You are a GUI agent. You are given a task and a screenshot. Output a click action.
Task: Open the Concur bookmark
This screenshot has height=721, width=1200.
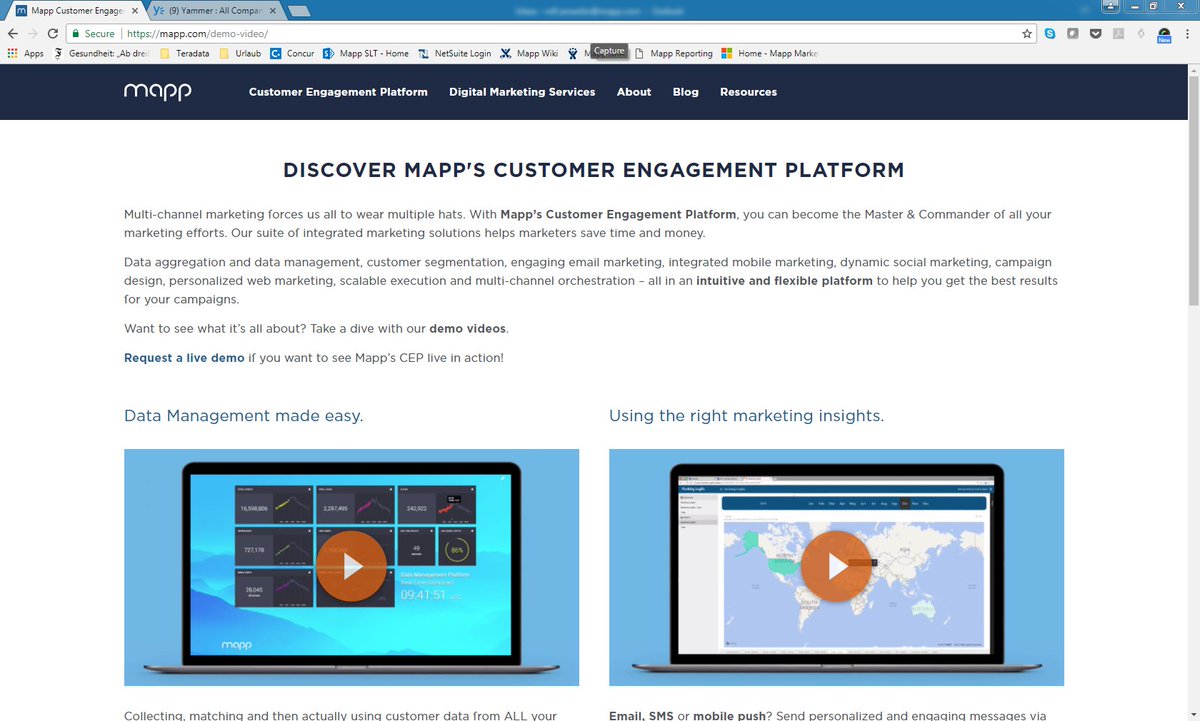point(293,53)
